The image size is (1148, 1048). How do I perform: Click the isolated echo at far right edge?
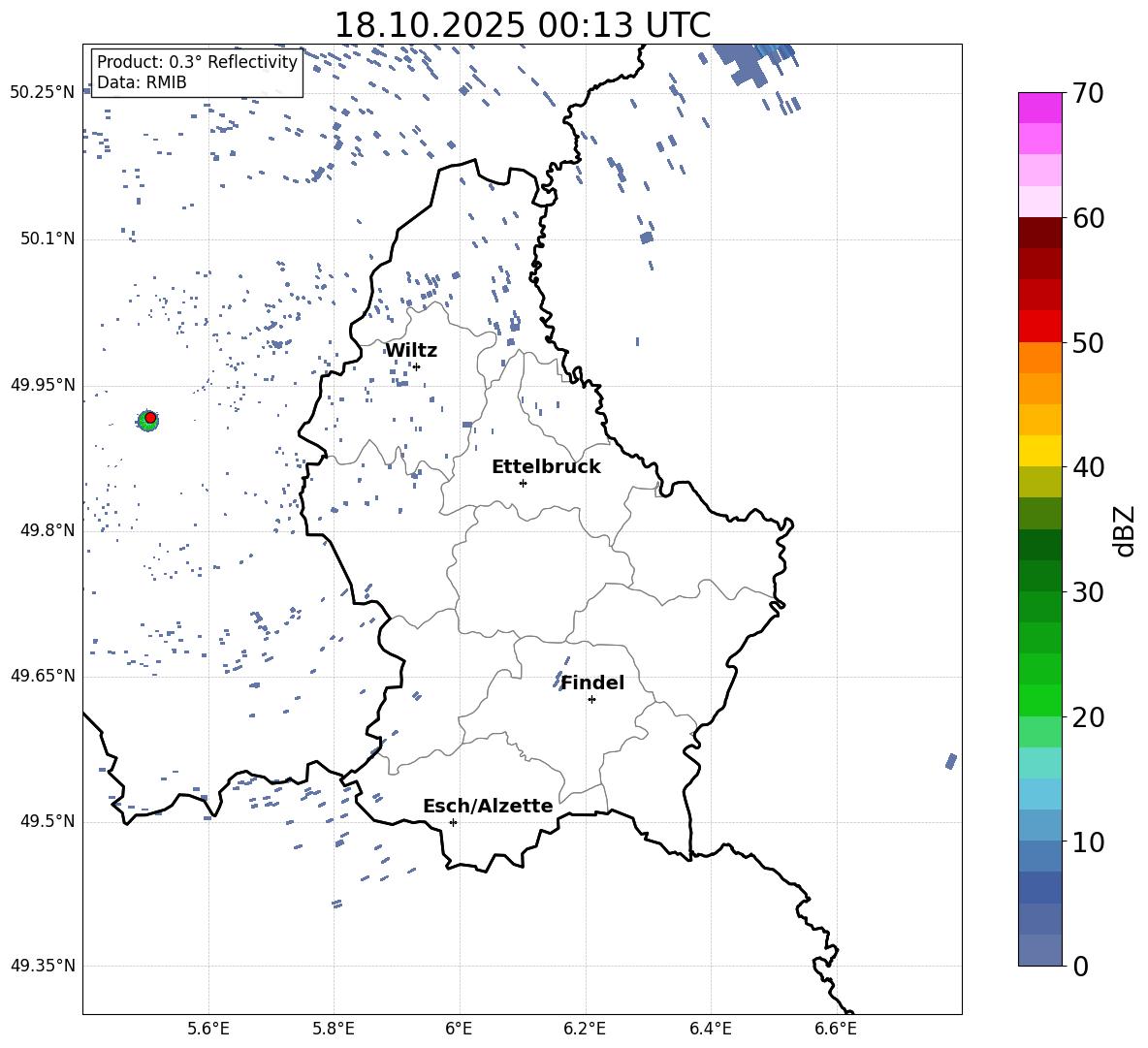(x=951, y=761)
